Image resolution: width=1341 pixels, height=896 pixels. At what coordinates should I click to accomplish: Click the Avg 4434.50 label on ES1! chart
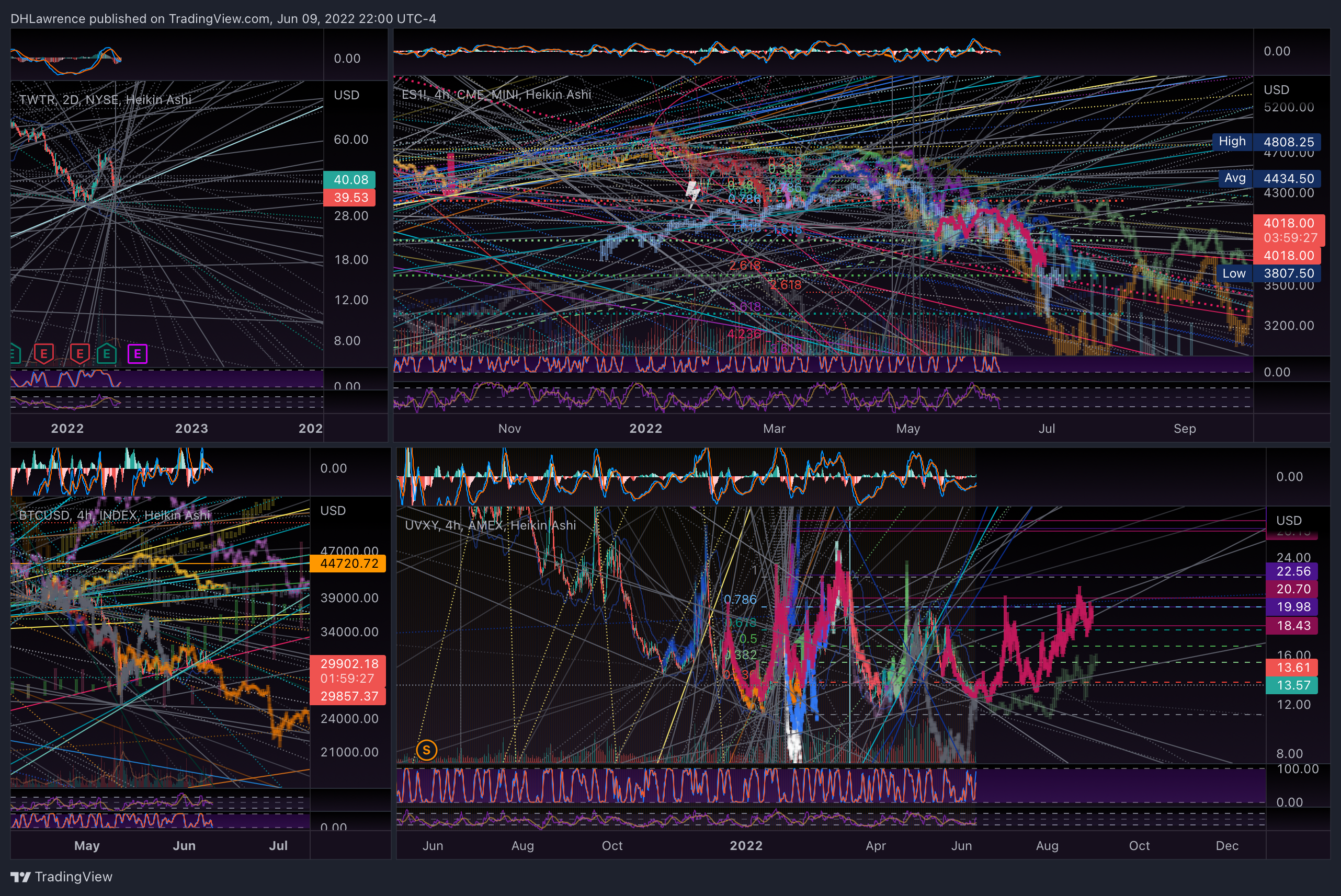1269,178
